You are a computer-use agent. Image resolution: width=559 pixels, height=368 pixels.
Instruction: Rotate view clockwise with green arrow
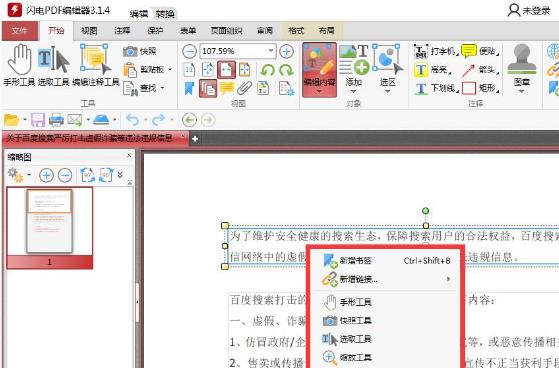pyautogui.click(x=286, y=70)
